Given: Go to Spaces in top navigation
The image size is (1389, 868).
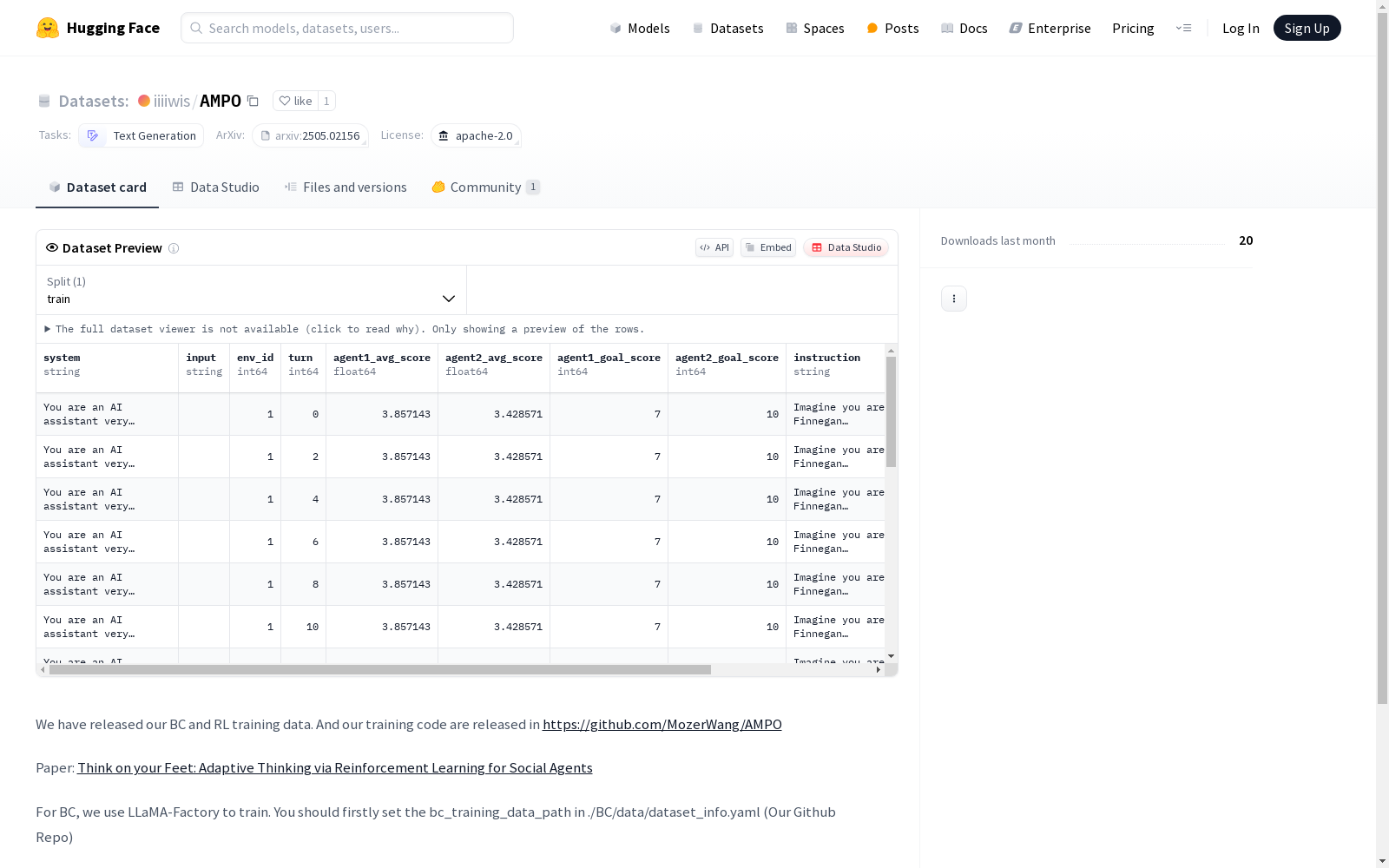Looking at the screenshot, I should click(815, 28).
